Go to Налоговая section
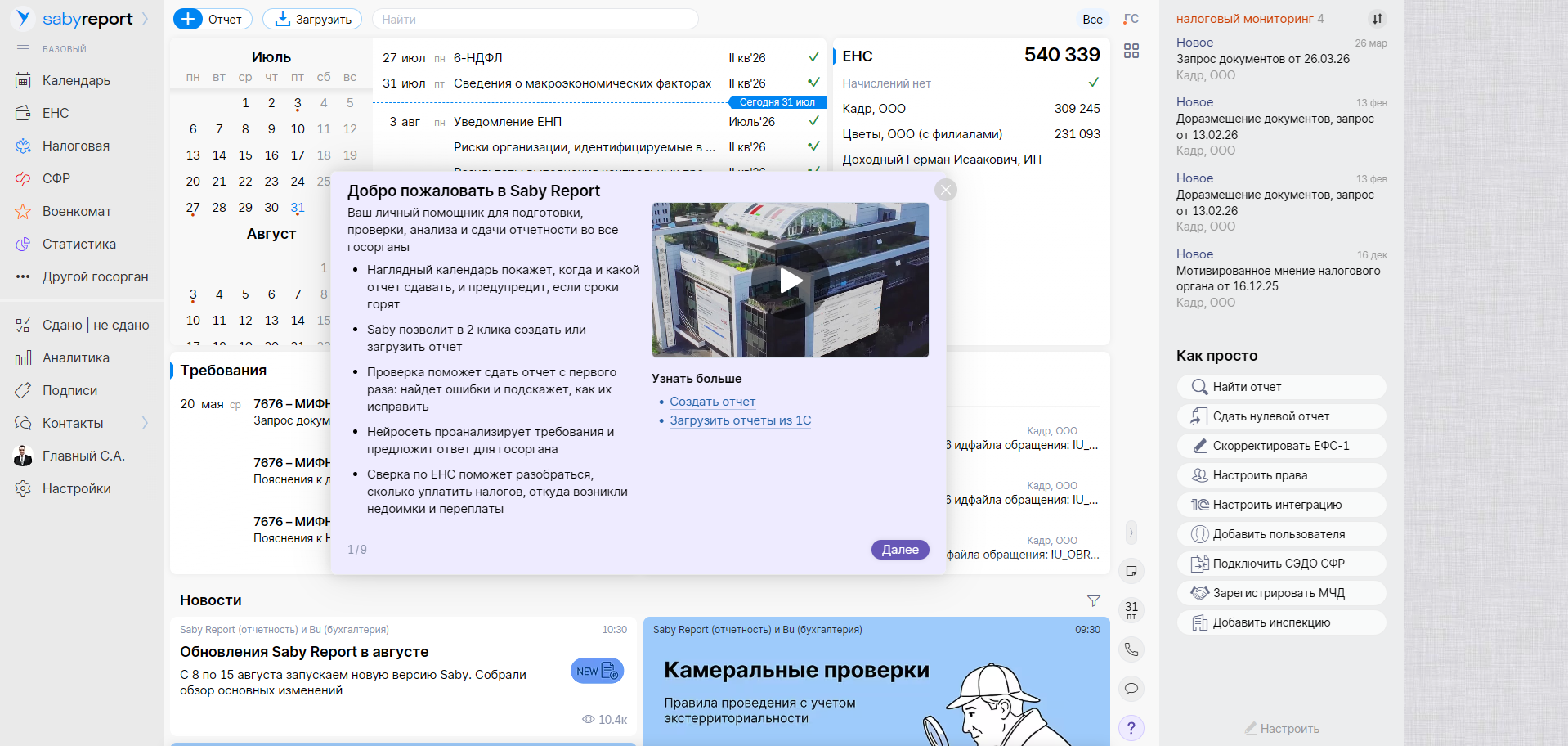Image resolution: width=1568 pixels, height=746 pixels. click(76, 146)
